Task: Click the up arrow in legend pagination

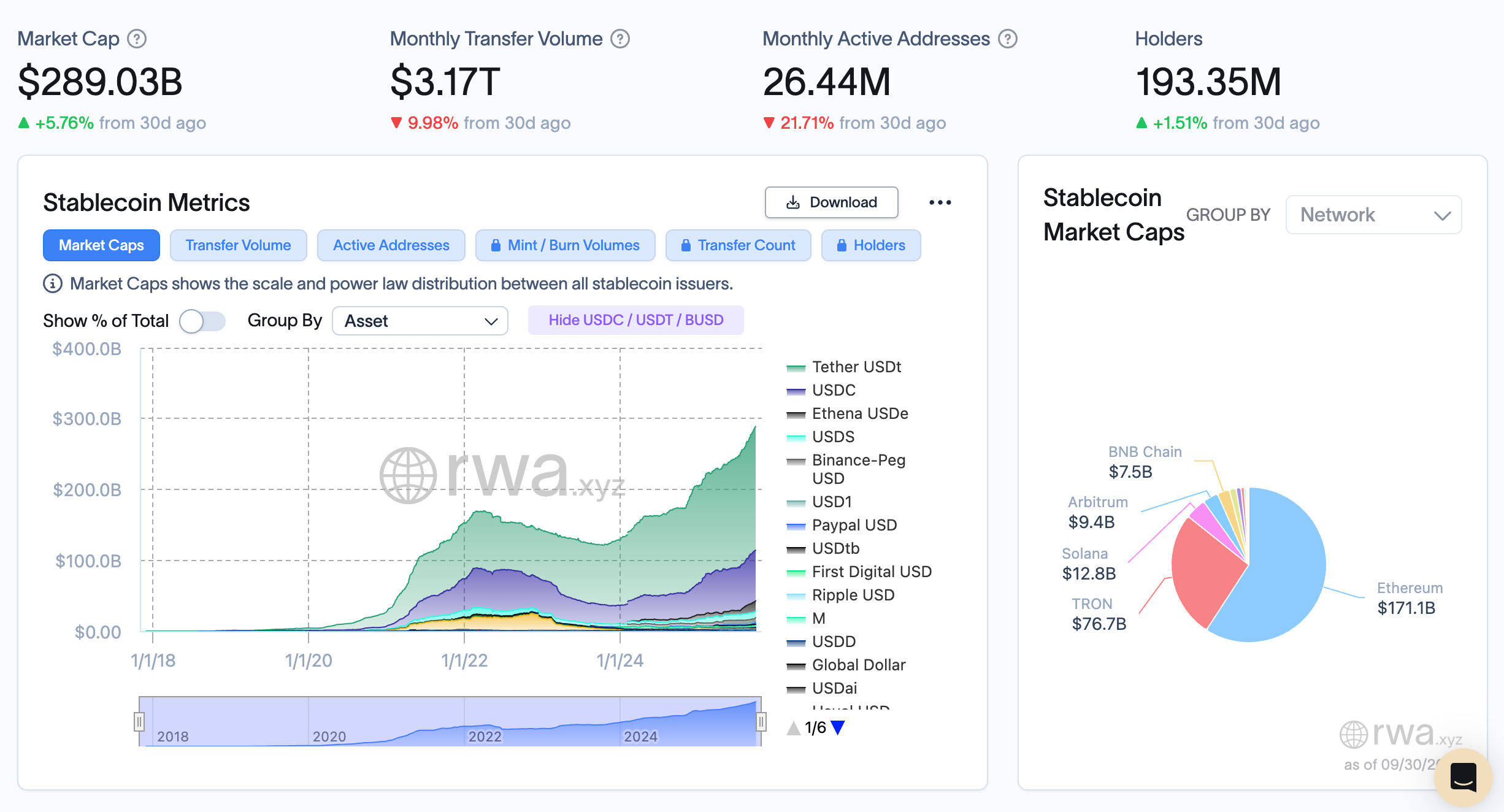Action: click(792, 729)
